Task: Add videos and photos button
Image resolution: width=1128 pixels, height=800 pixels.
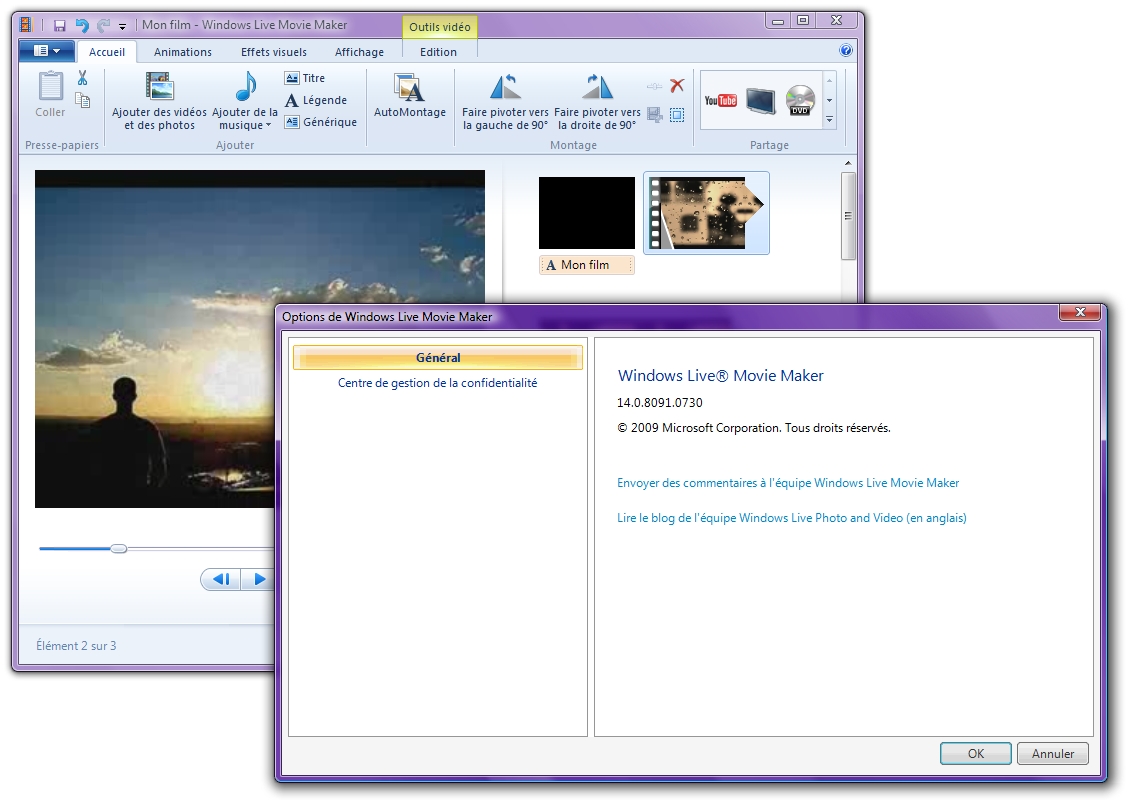Action: pos(159,100)
